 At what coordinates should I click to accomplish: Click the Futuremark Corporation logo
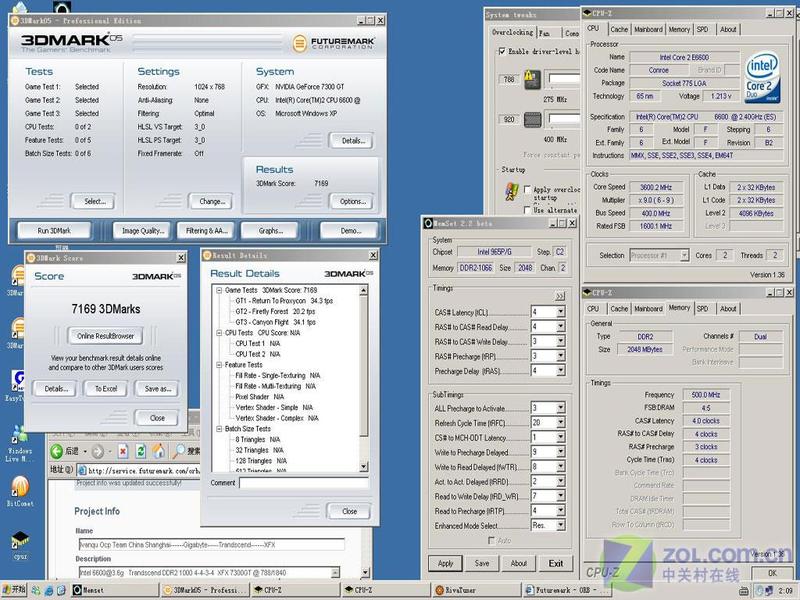(x=334, y=44)
